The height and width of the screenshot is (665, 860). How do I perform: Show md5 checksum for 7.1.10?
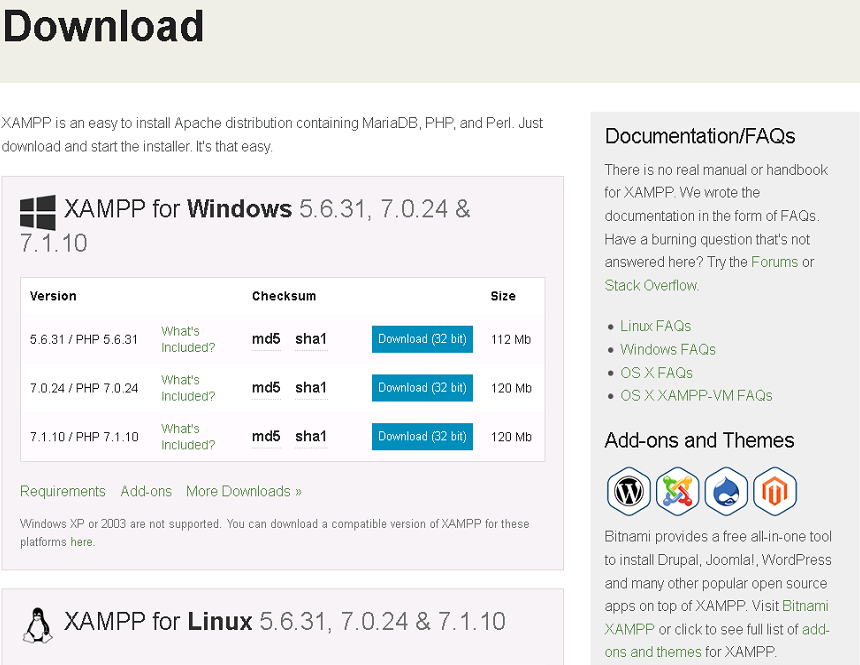coord(266,437)
